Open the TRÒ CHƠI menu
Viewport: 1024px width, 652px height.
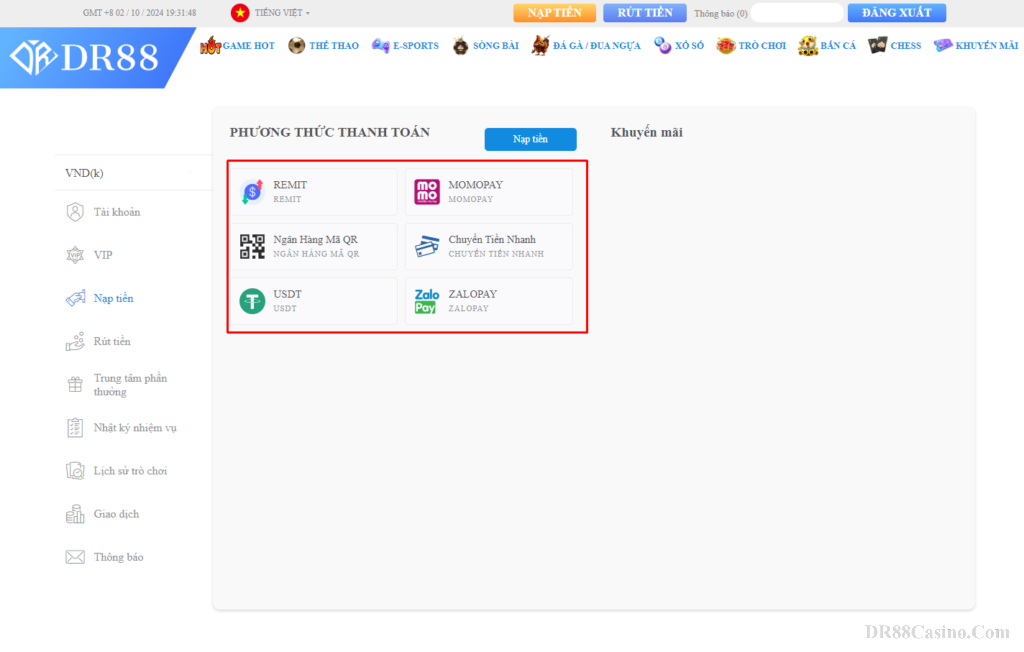pyautogui.click(x=762, y=46)
